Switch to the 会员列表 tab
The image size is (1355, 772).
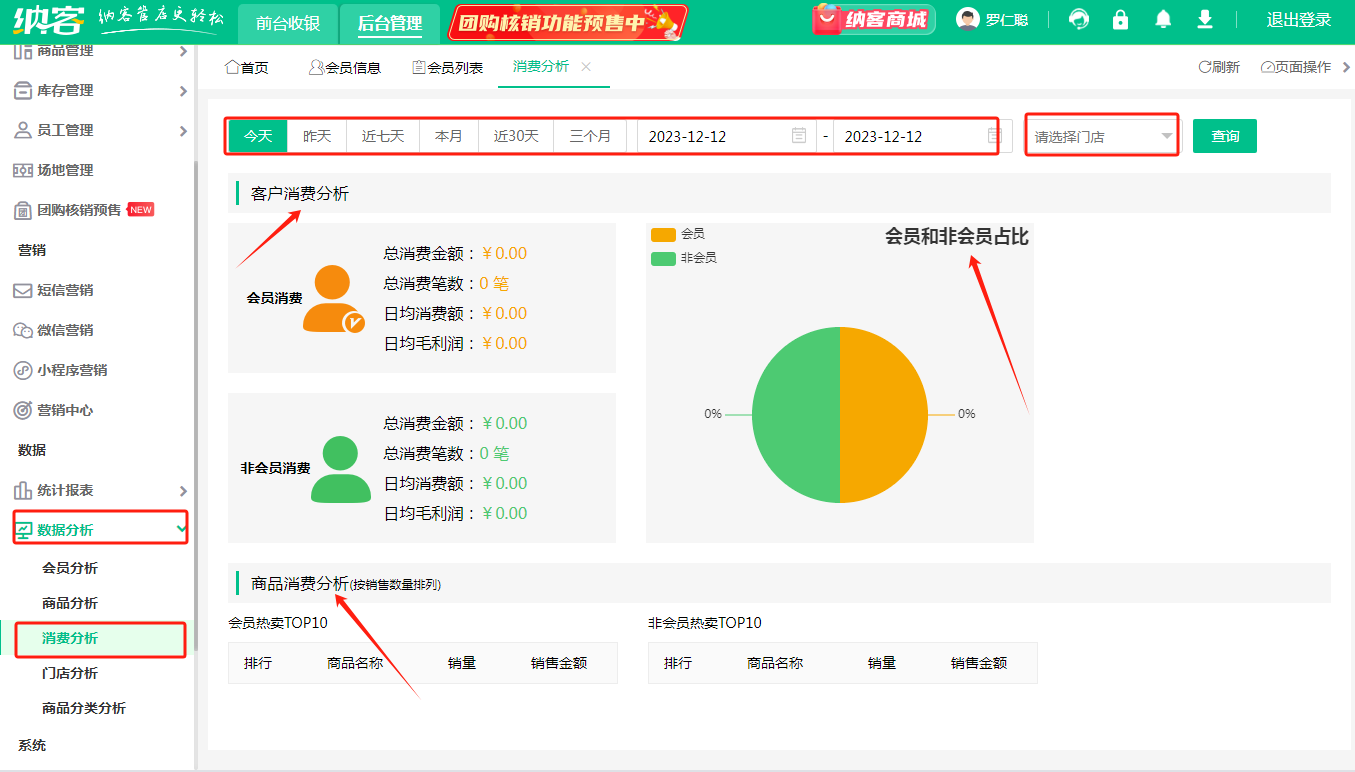447,67
